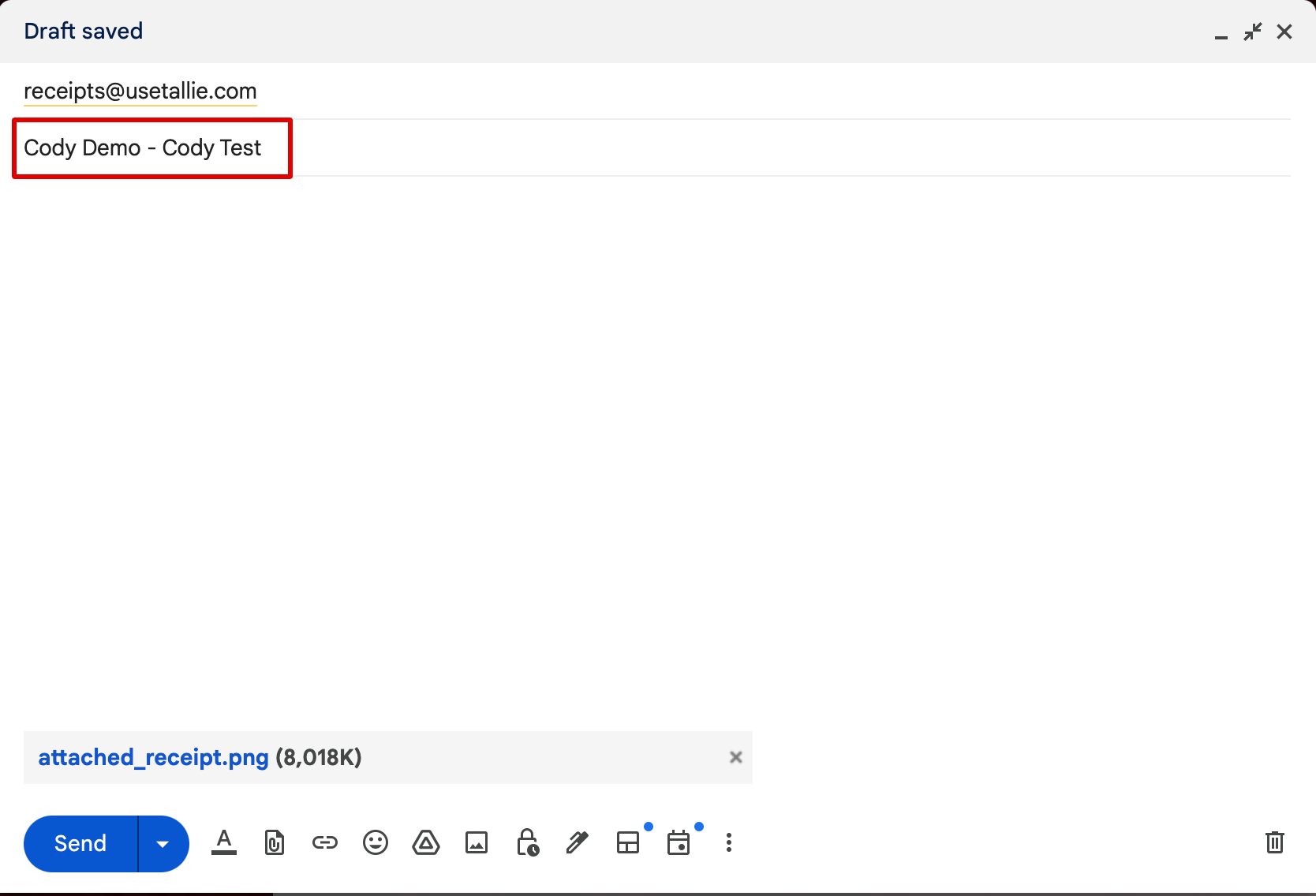
Task: Save and close the compose window
Action: coord(1284,32)
